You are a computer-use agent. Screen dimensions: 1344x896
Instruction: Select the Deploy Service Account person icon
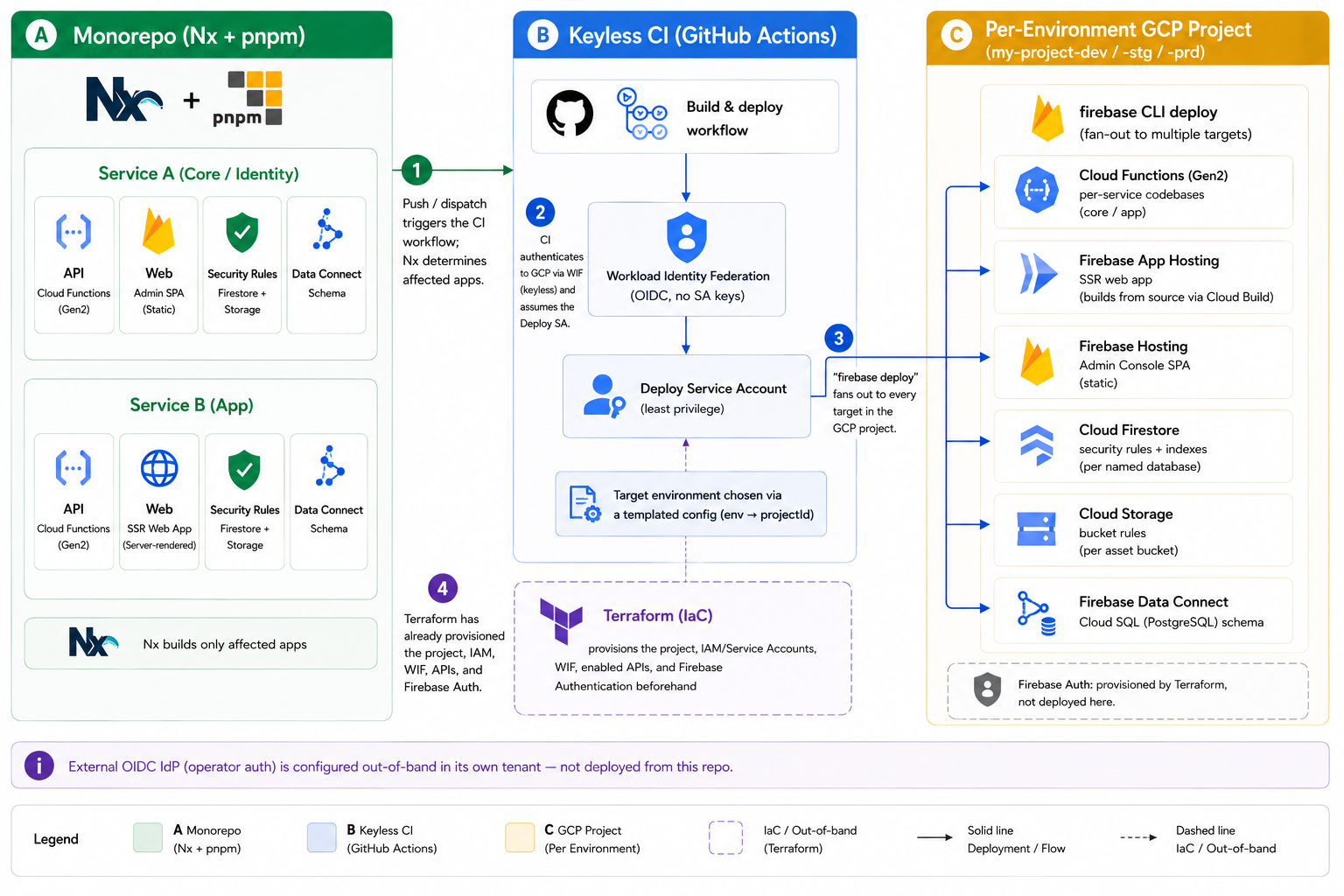point(605,395)
